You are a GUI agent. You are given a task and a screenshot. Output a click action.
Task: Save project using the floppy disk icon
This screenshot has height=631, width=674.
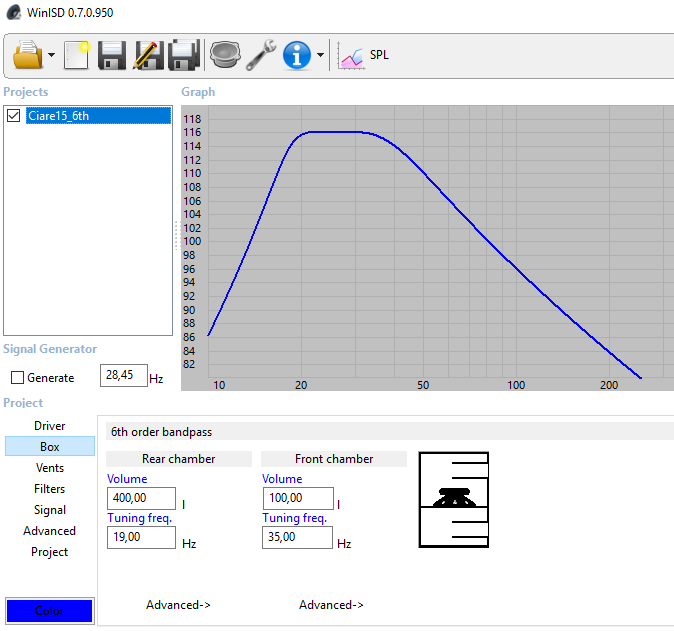tap(112, 55)
